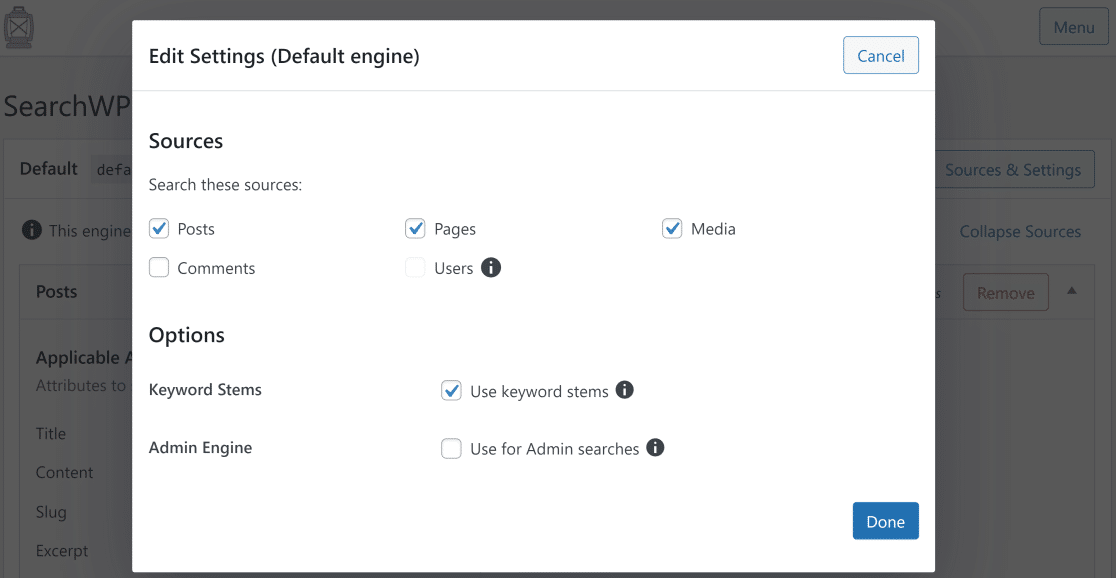Image resolution: width=1116 pixels, height=578 pixels.
Task: Click Collapse Sources link
Action: coord(1020,231)
